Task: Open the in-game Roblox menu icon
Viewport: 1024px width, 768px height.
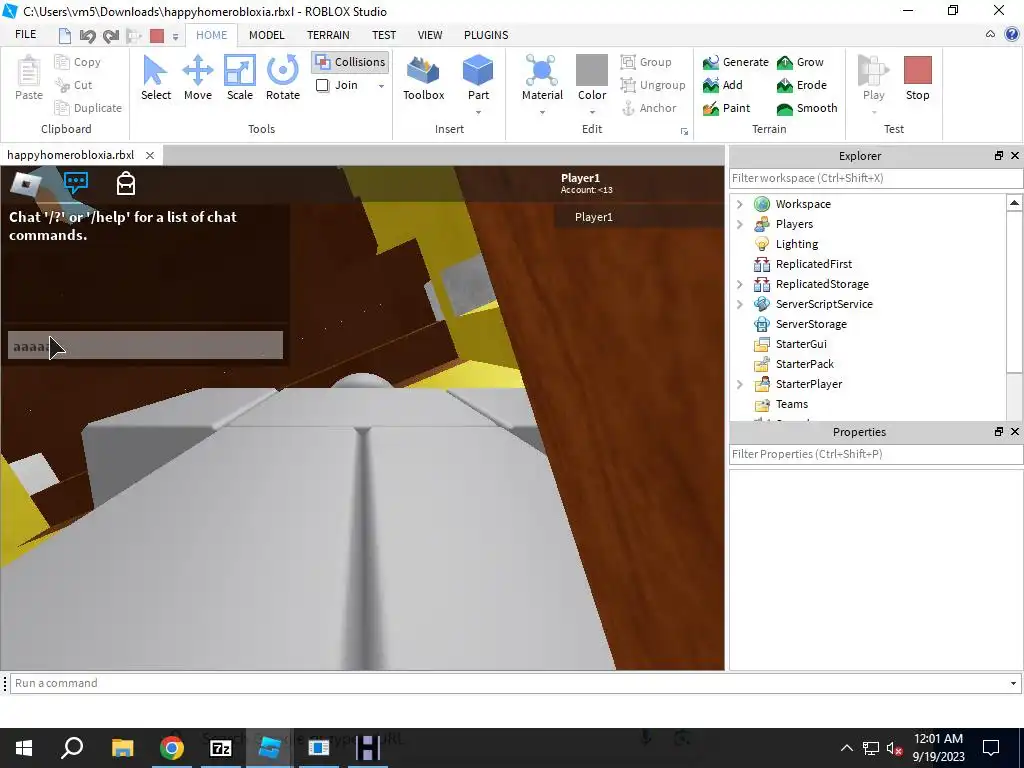Action: [x=25, y=184]
